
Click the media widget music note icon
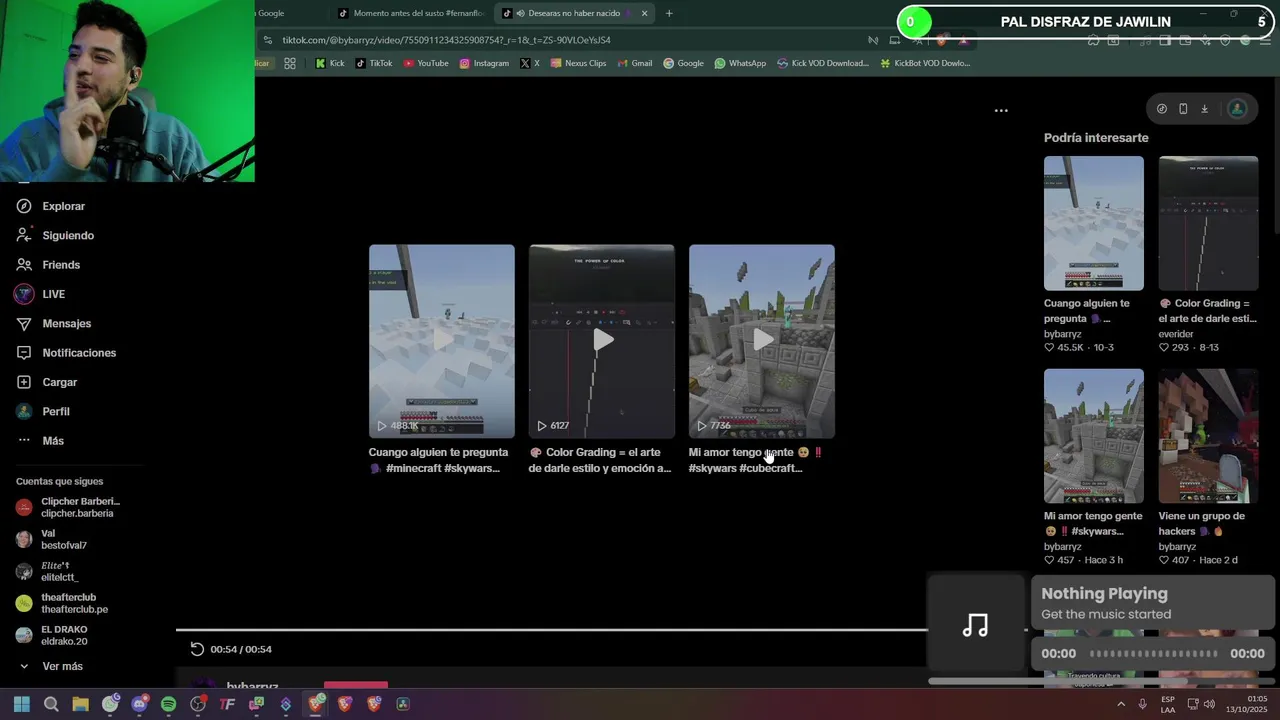click(975, 625)
